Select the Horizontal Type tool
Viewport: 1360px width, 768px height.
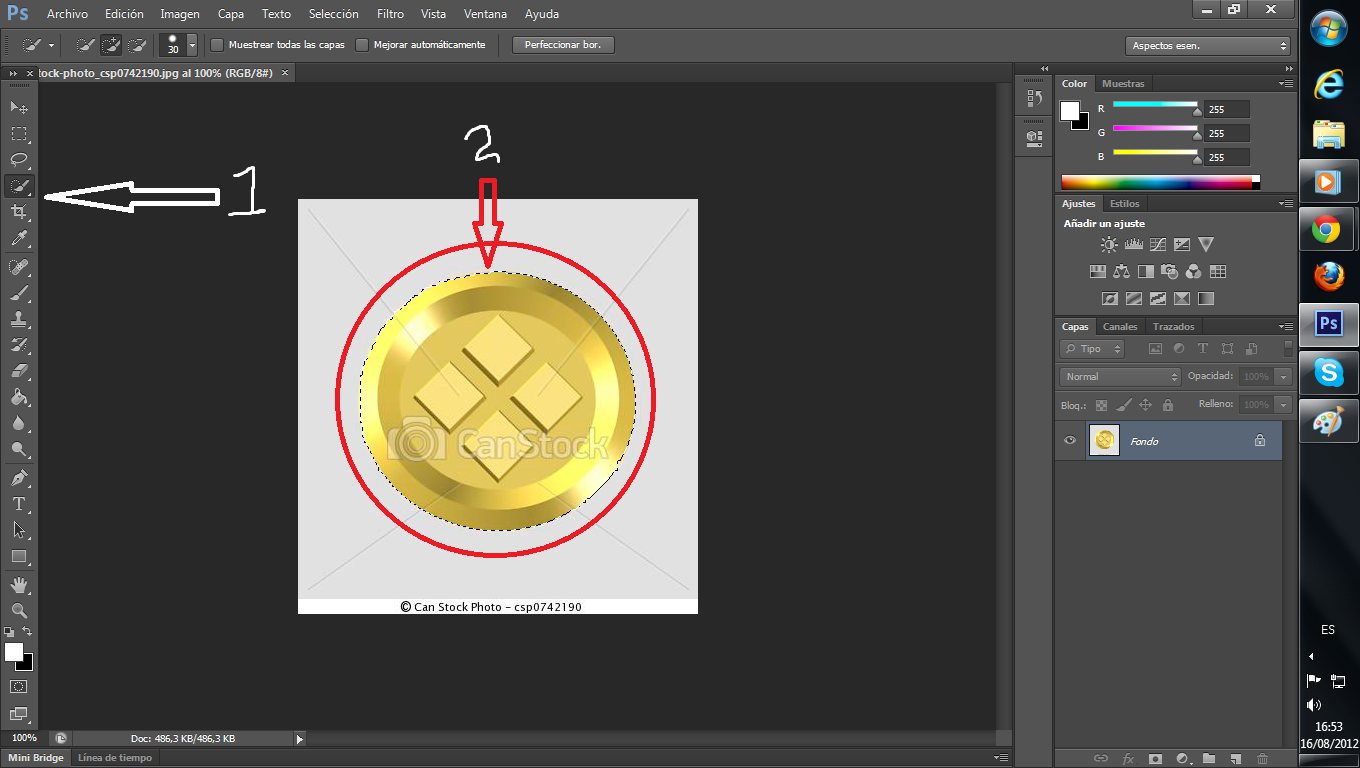point(18,503)
